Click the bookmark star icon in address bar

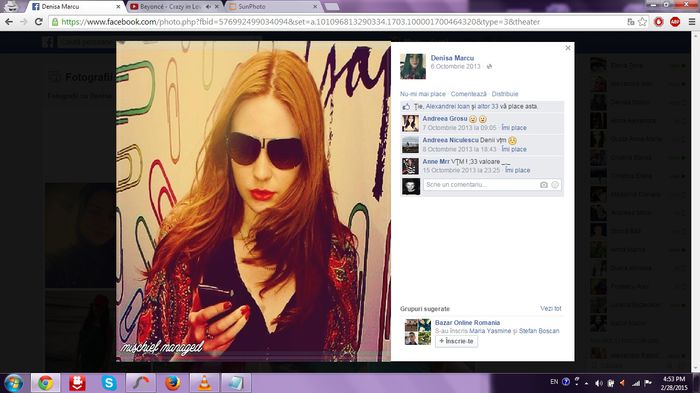point(642,22)
